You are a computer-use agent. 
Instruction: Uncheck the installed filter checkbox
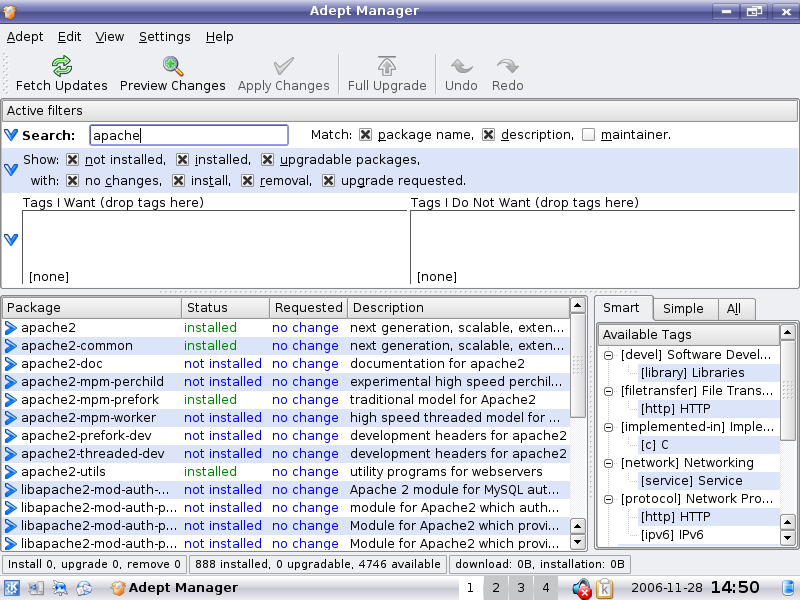(x=182, y=160)
